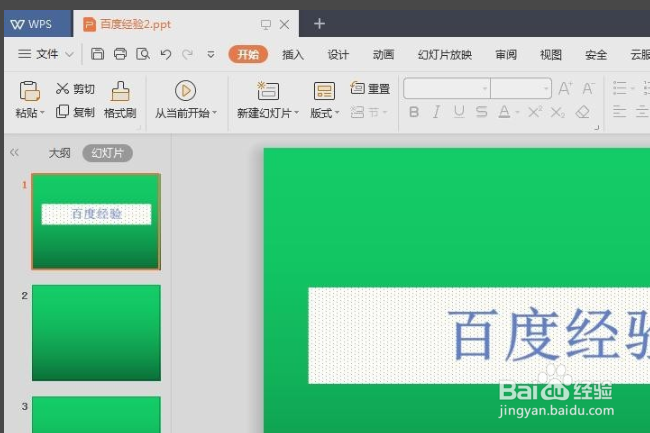
Task: Toggle italic formatting
Action: click(436, 112)
